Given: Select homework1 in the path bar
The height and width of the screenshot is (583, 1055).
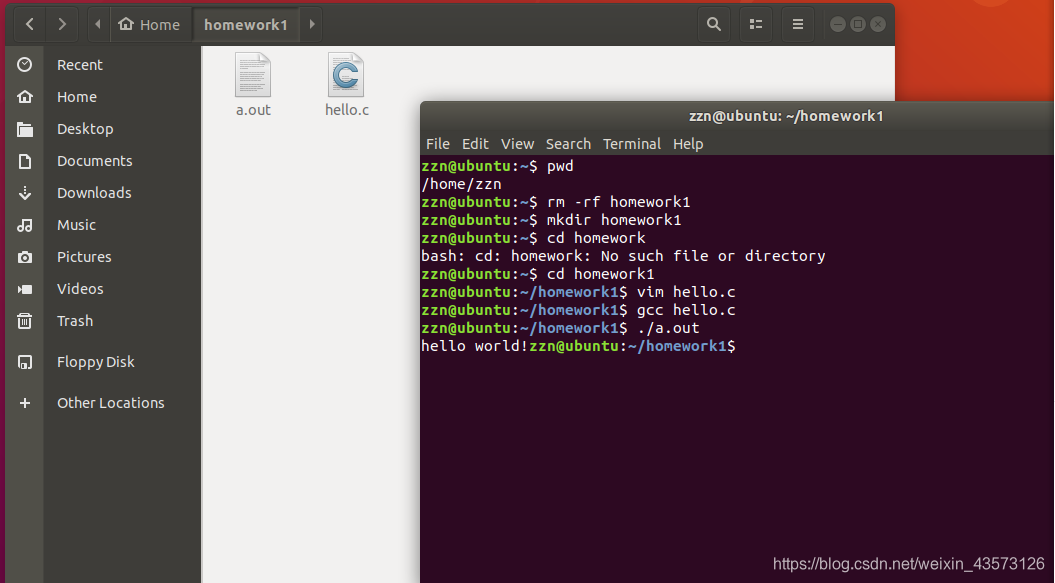Looking at the screenshot, I should pyautogui.click(x=246, y=24).
